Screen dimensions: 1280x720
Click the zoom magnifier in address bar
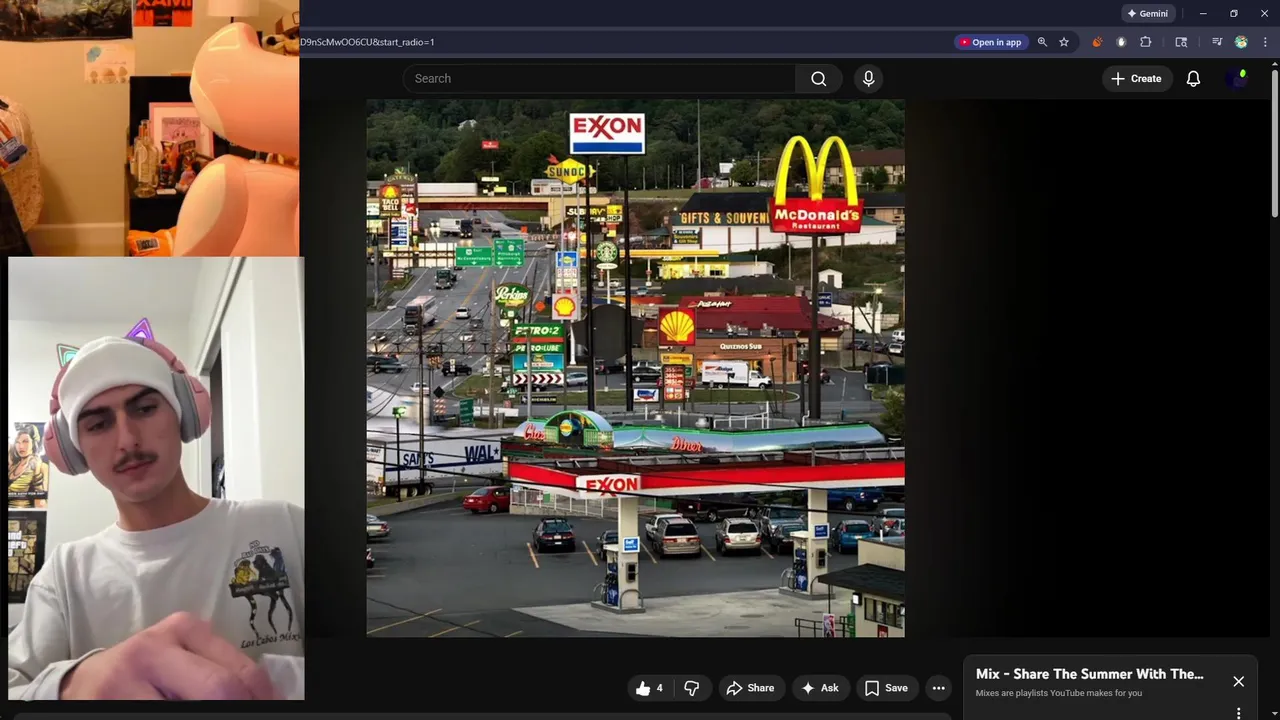pyautogui.click(x=1042, y=42)
